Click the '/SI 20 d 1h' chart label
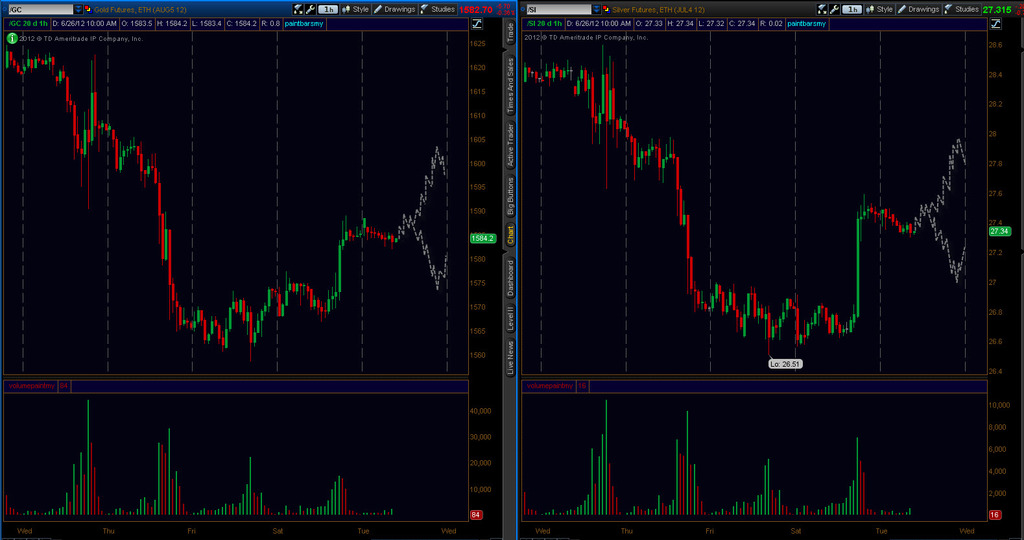Viewport: 1024px width, 540px height. (546, 24)
